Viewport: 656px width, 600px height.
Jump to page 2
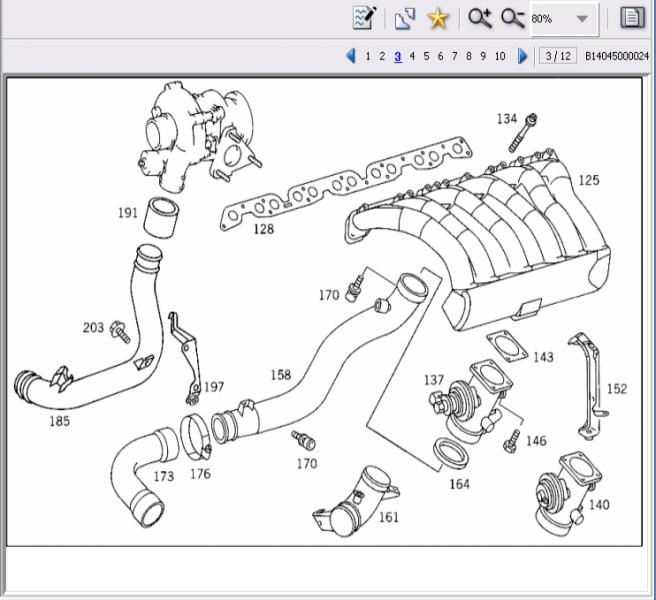382,56
